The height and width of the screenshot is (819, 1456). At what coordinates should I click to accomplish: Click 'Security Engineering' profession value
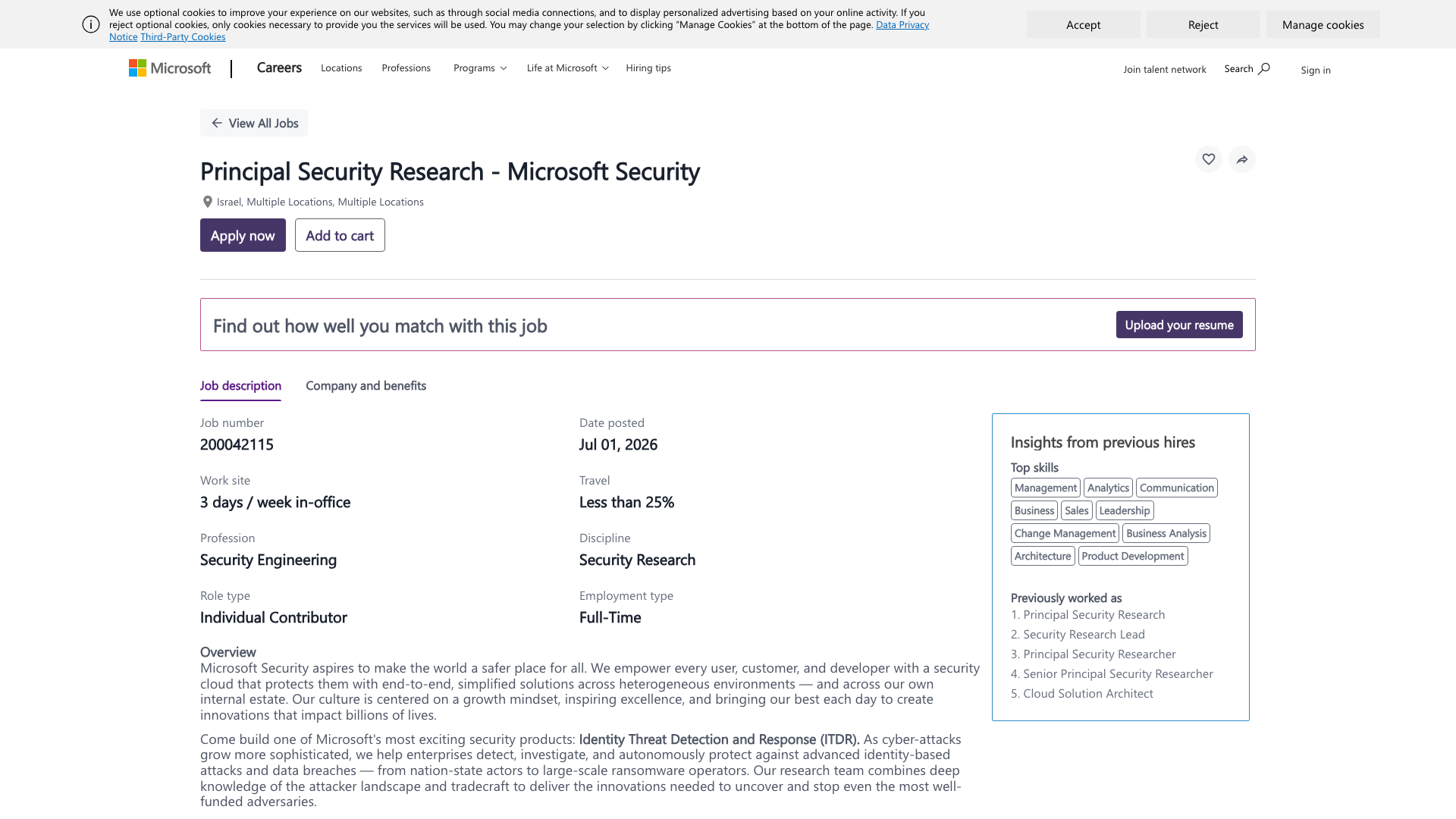click(x=268, y=560)
